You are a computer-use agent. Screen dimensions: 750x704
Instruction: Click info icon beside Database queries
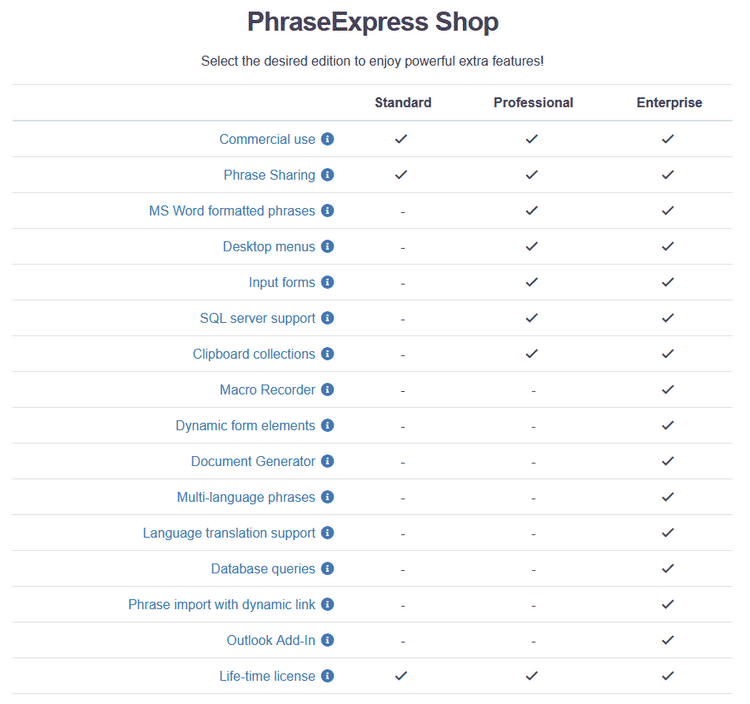pos(328,569)
